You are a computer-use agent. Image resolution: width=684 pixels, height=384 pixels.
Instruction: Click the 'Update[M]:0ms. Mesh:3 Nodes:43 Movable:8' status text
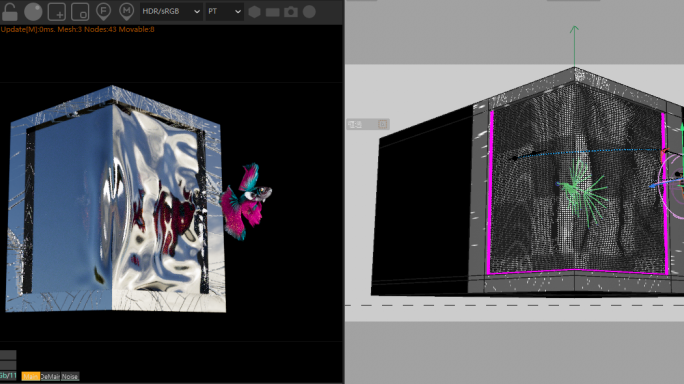(x=78, y=29)
